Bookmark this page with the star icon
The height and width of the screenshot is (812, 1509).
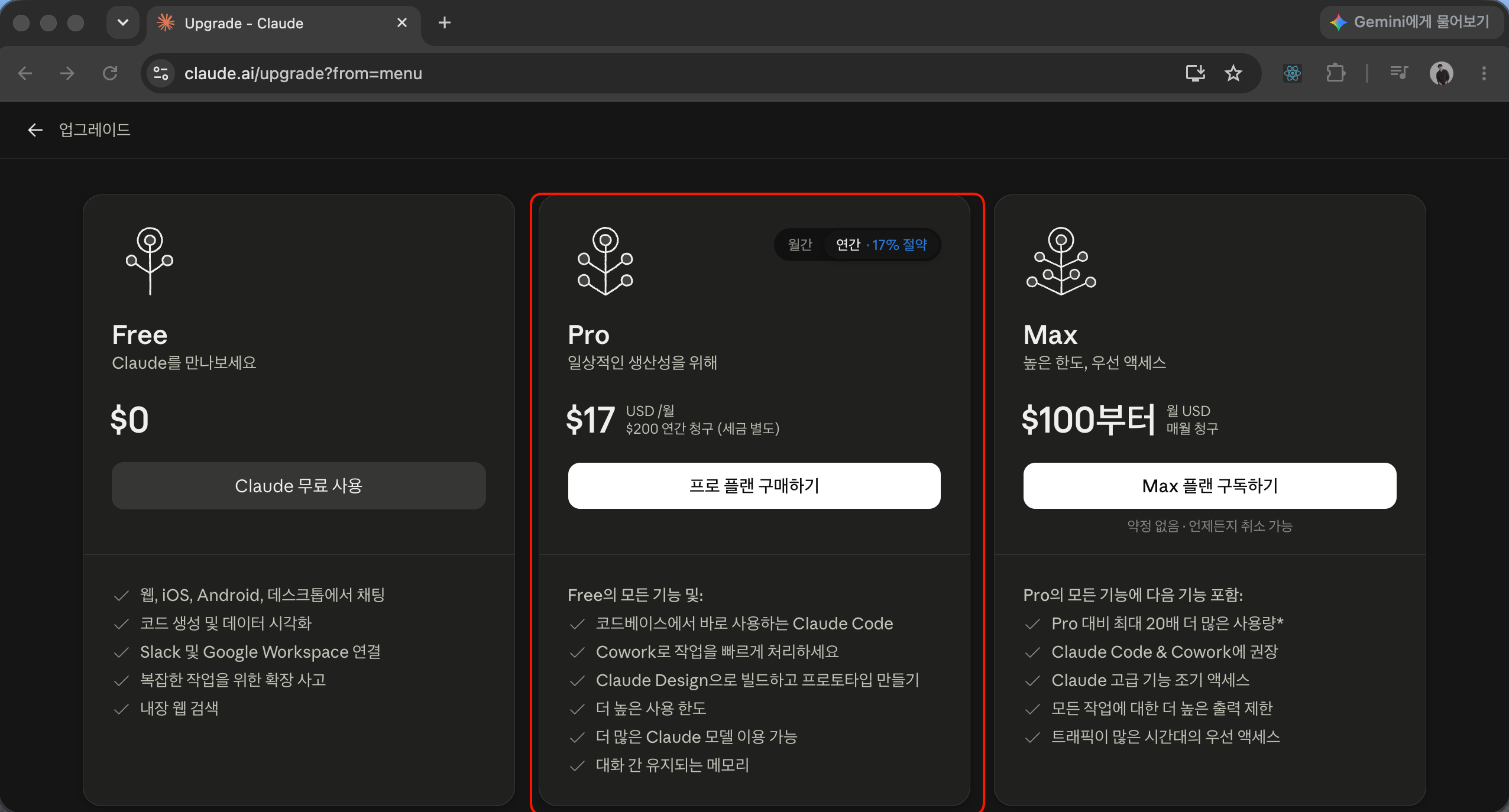click(1233, 73)
